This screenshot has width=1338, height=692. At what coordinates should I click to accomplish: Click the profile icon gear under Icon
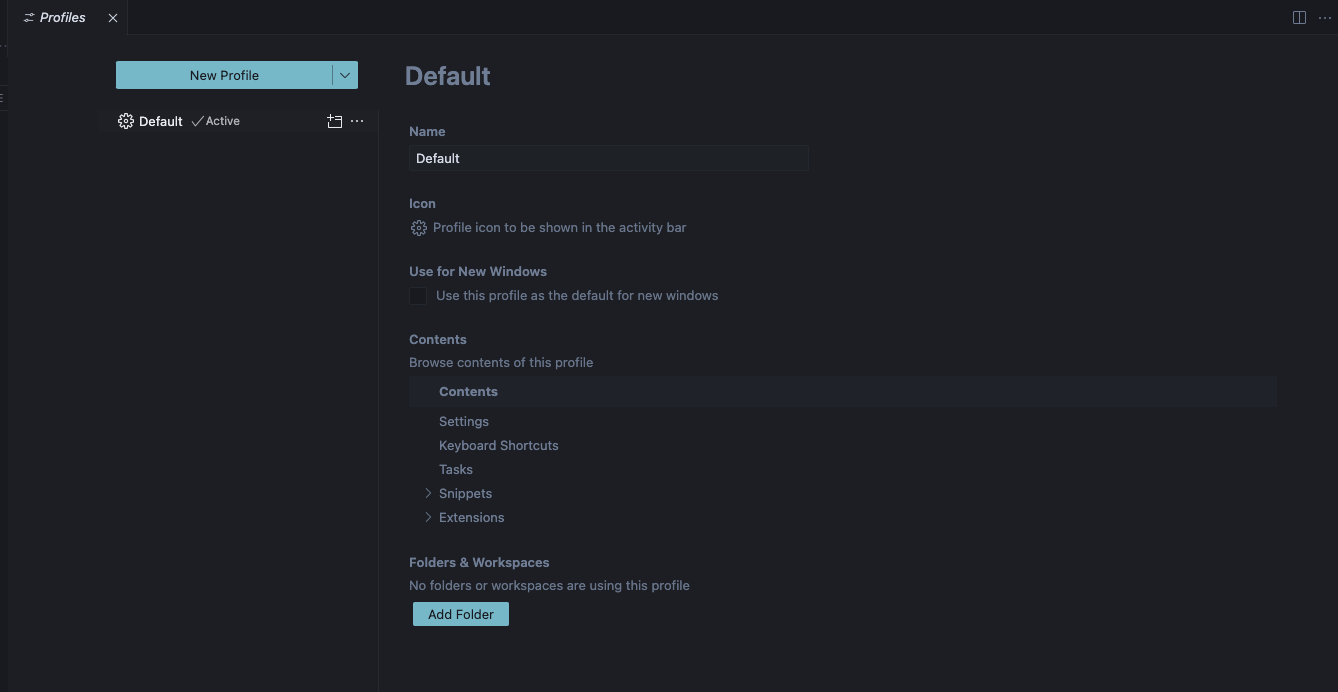pyautogui.click(x=419, y=228)
